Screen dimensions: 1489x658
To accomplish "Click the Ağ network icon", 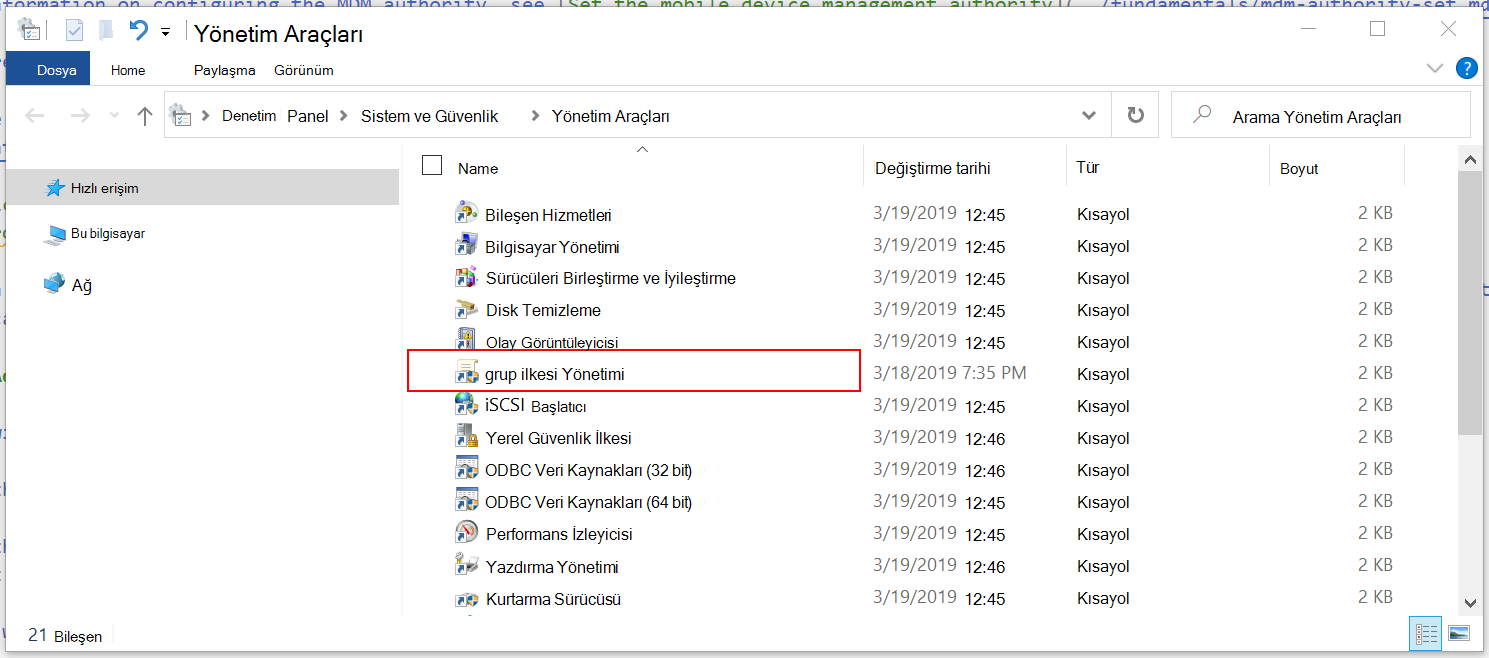I will pyautogui.click(x=54, y=284).
